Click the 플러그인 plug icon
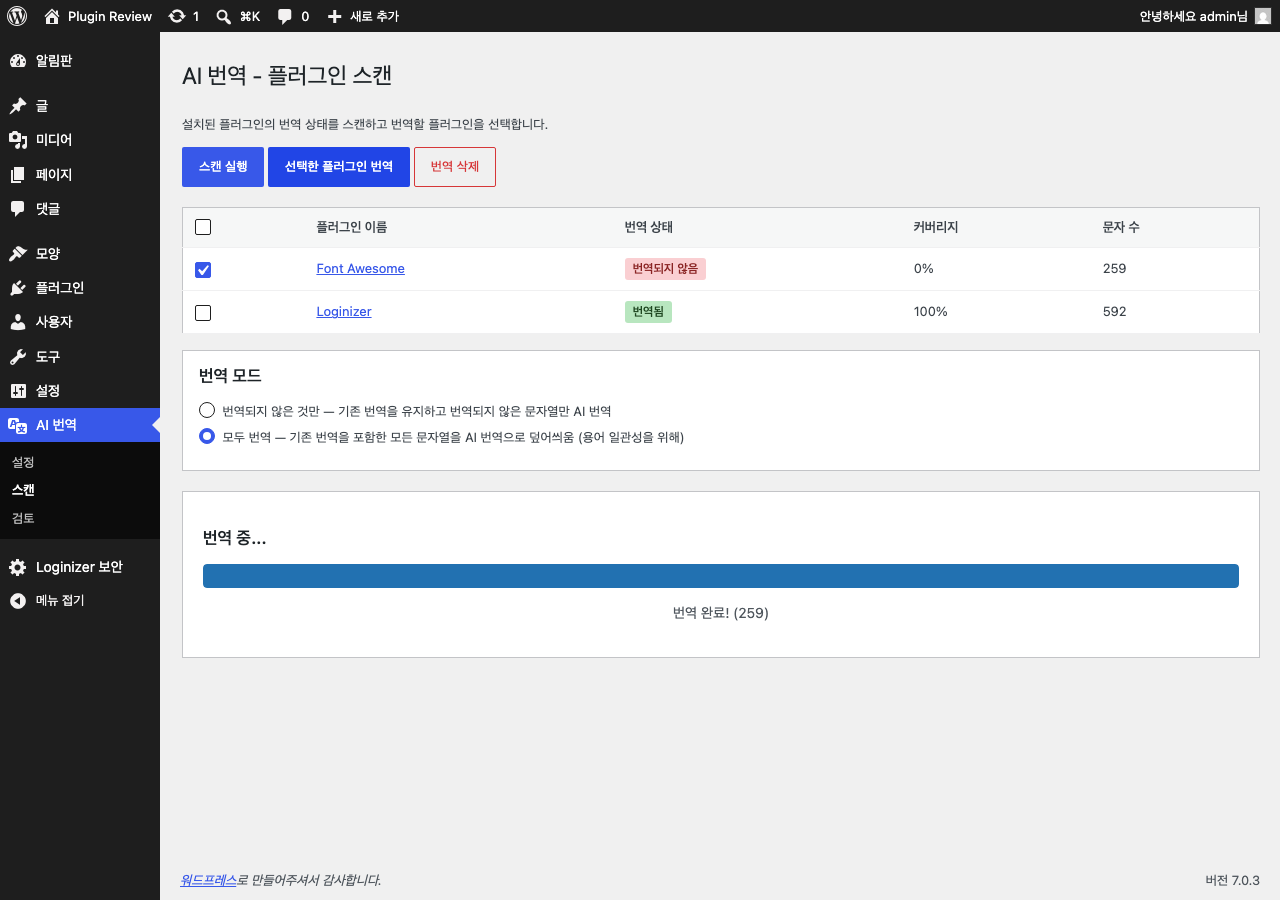The width and height of the screenshot is (1280, 900). 18,288
